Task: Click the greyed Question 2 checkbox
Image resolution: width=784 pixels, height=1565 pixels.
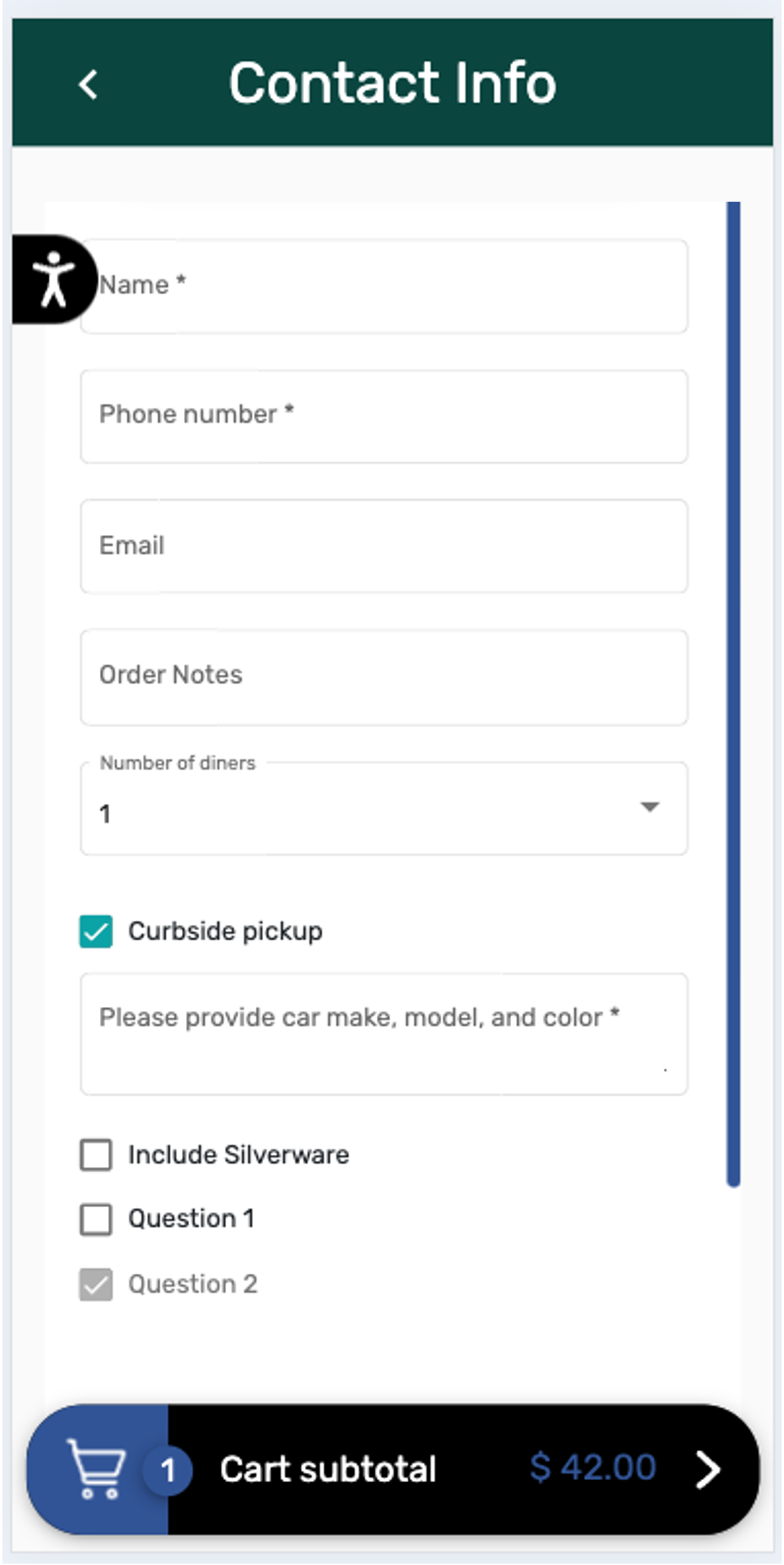Action: (96, 1284)
